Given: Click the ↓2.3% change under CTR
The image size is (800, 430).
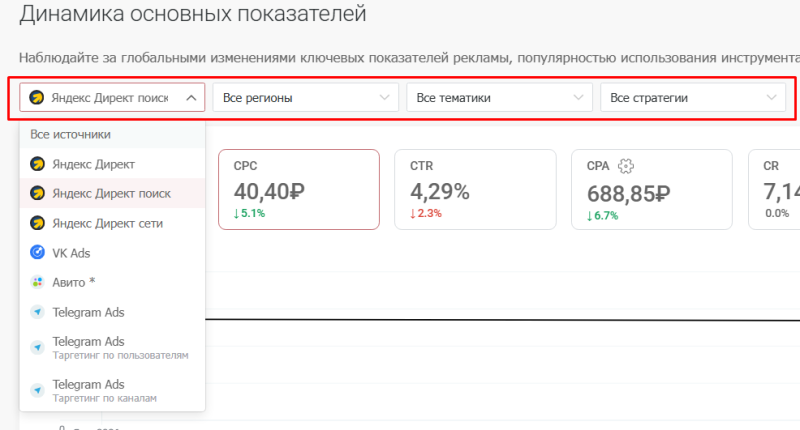Looking at the screenshot, I should pyautogui.click(x=426, y=213).
